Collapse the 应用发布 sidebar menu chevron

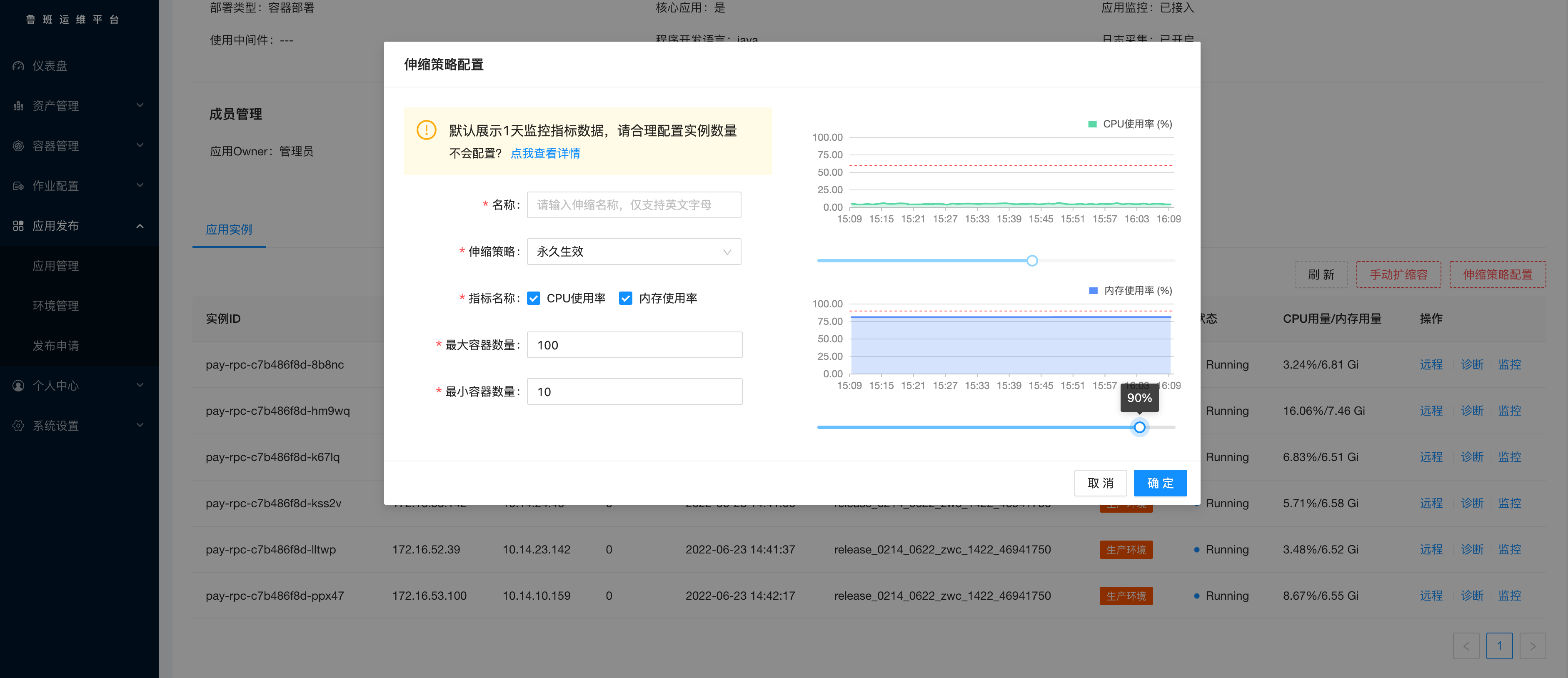(x=140, y=226)
